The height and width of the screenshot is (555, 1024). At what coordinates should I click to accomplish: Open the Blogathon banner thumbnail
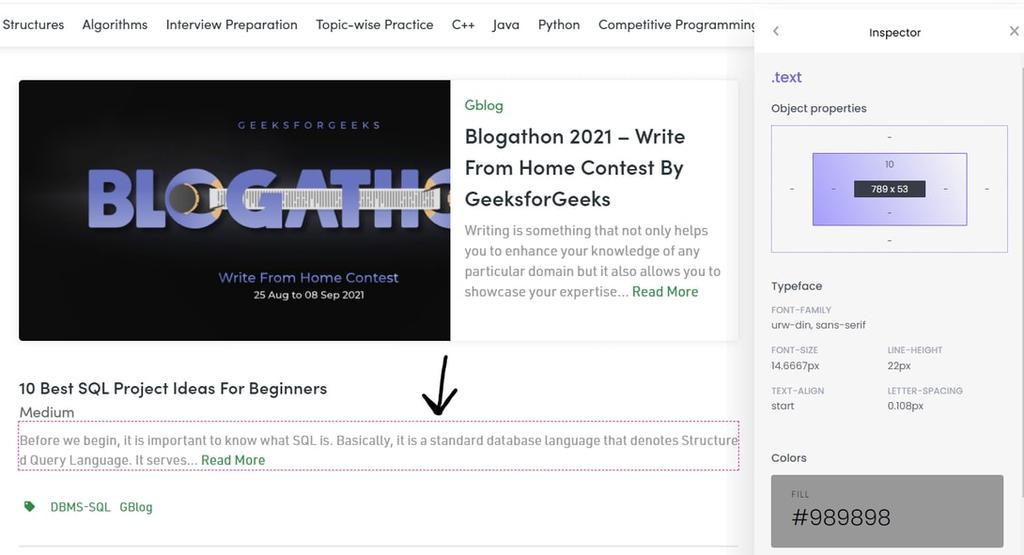click(234, 210)
